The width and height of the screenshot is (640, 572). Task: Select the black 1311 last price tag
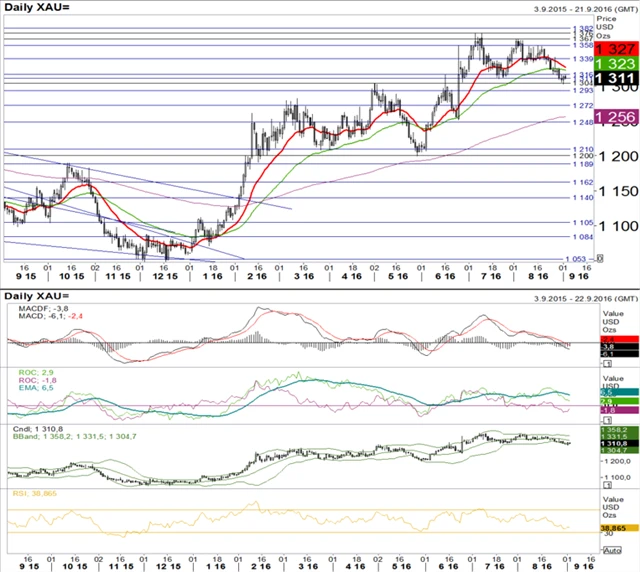615,78
